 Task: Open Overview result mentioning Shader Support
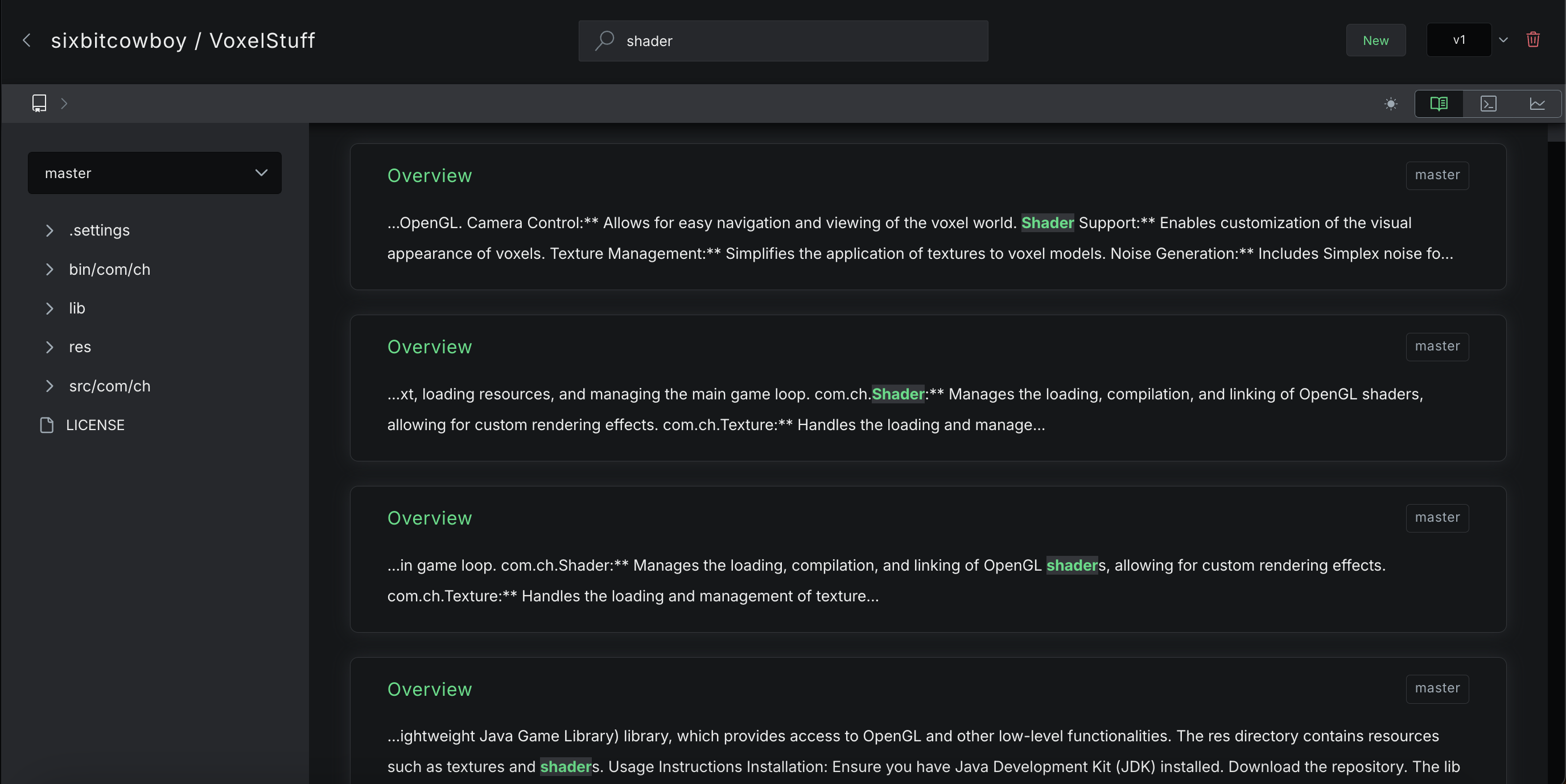pos(928,217)
